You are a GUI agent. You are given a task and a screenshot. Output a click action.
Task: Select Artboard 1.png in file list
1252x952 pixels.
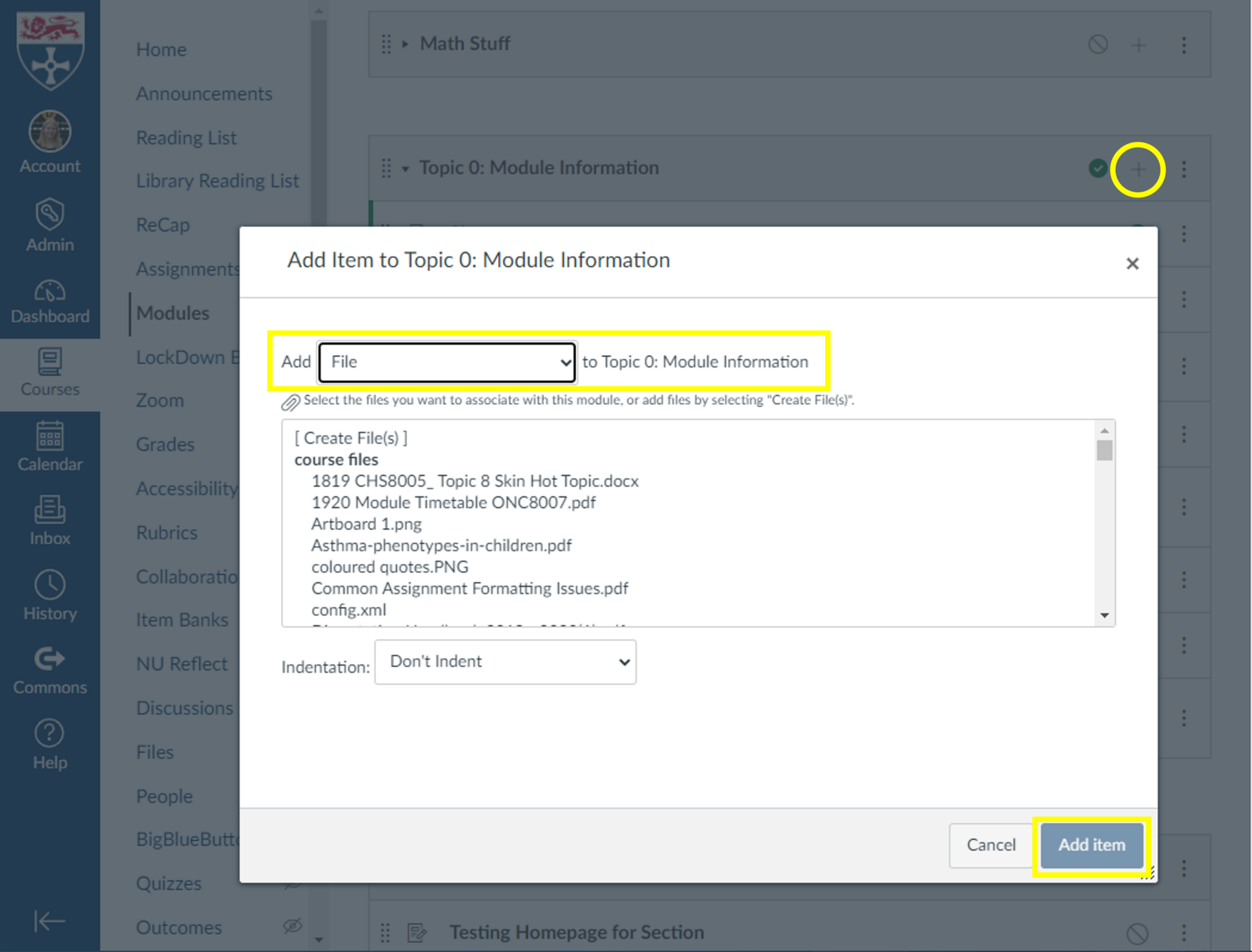[x=366, y=524]
